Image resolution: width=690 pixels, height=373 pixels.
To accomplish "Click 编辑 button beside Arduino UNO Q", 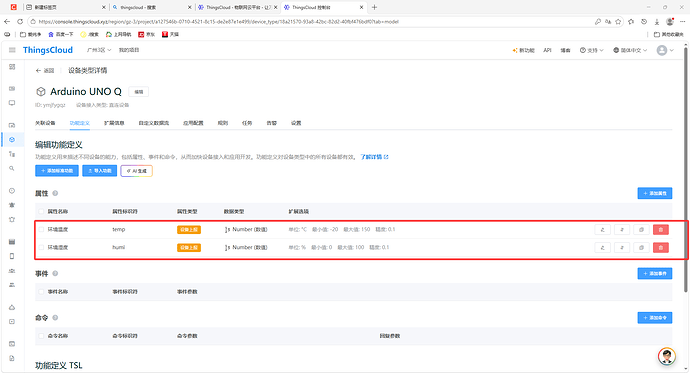I will click(x=139, y=92).
